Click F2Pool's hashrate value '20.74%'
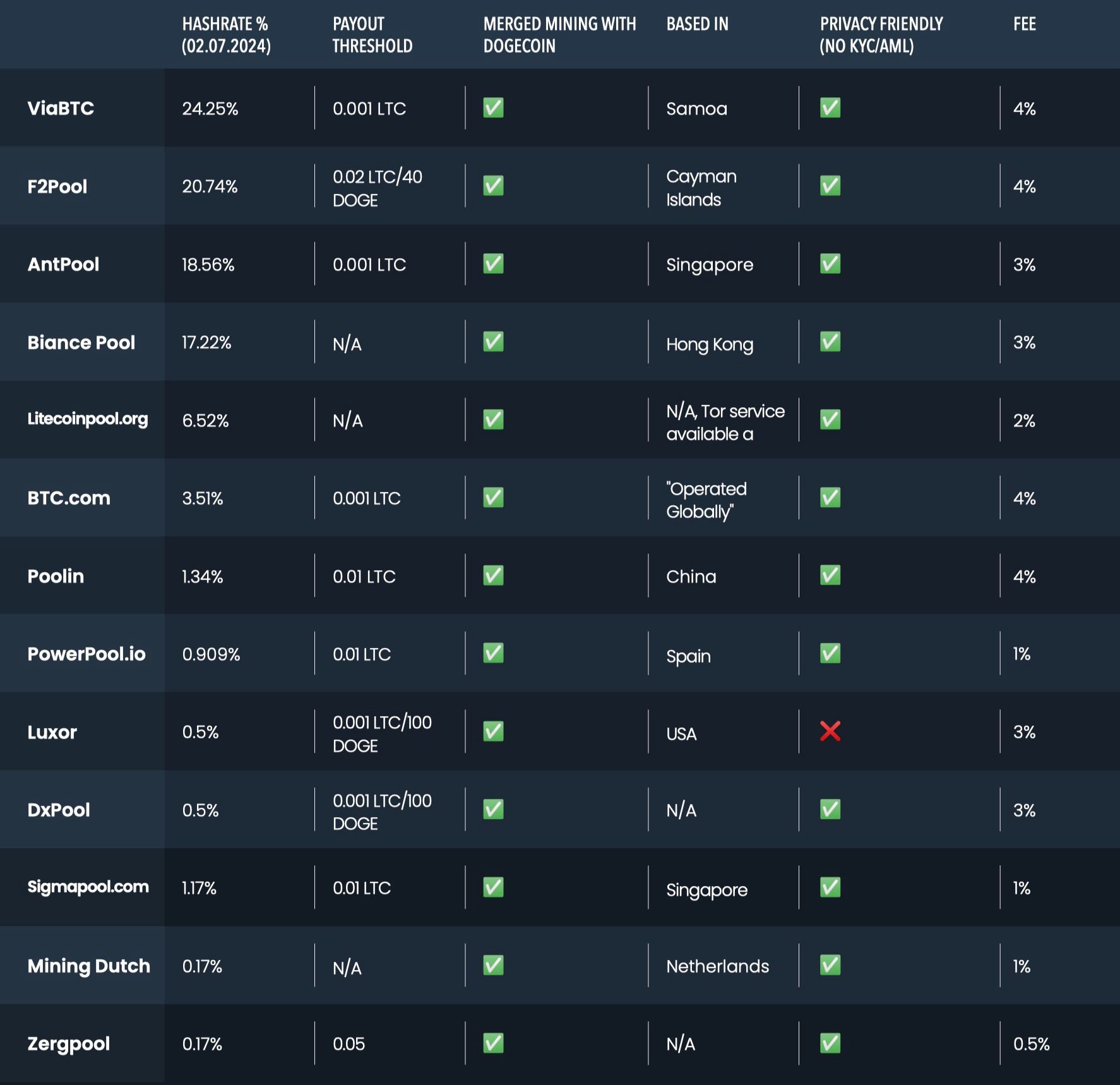The height and width of the screenshot is (1085, 1120). click(210, 186)
